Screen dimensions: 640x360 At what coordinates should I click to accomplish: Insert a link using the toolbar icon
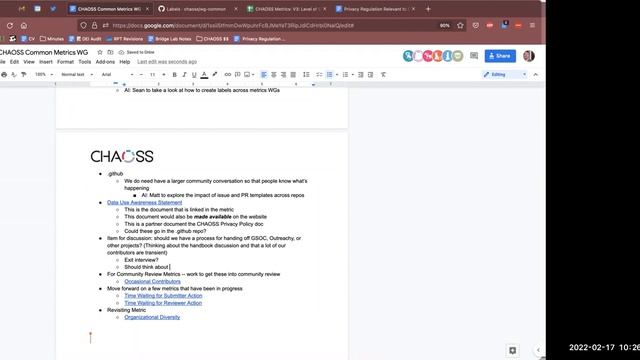click(x=227, y=75)
